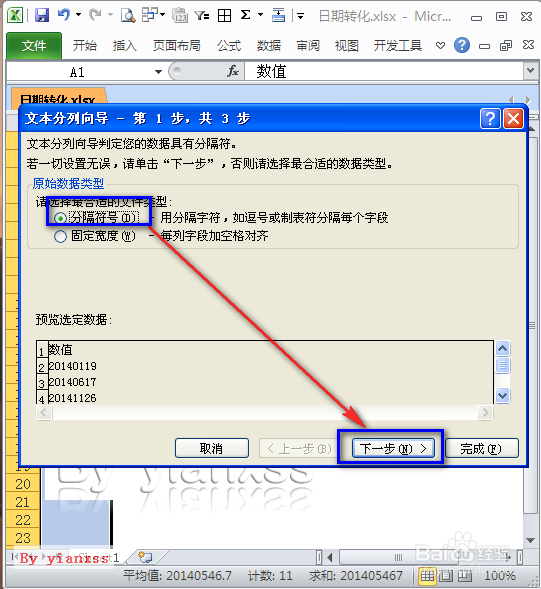Switch to Normal view icon in status bar
Screen dimensions: 541x589
(x=427, y=575)
